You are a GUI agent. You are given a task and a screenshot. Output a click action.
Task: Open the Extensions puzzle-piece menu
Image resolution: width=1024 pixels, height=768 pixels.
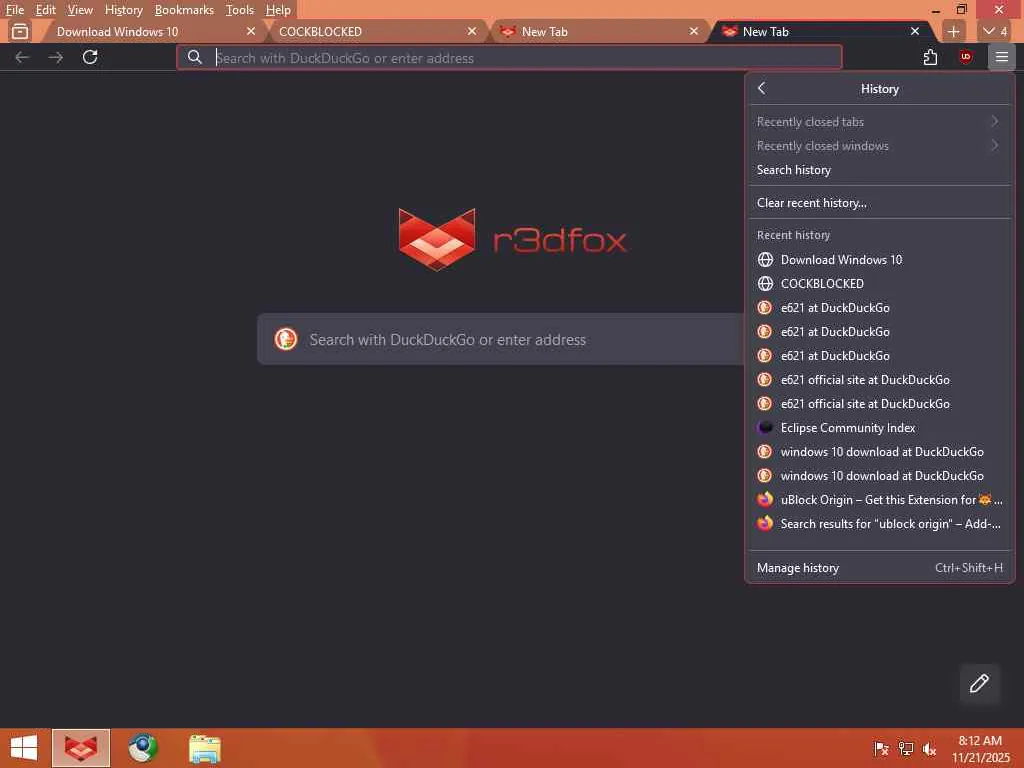click(931, 57)
